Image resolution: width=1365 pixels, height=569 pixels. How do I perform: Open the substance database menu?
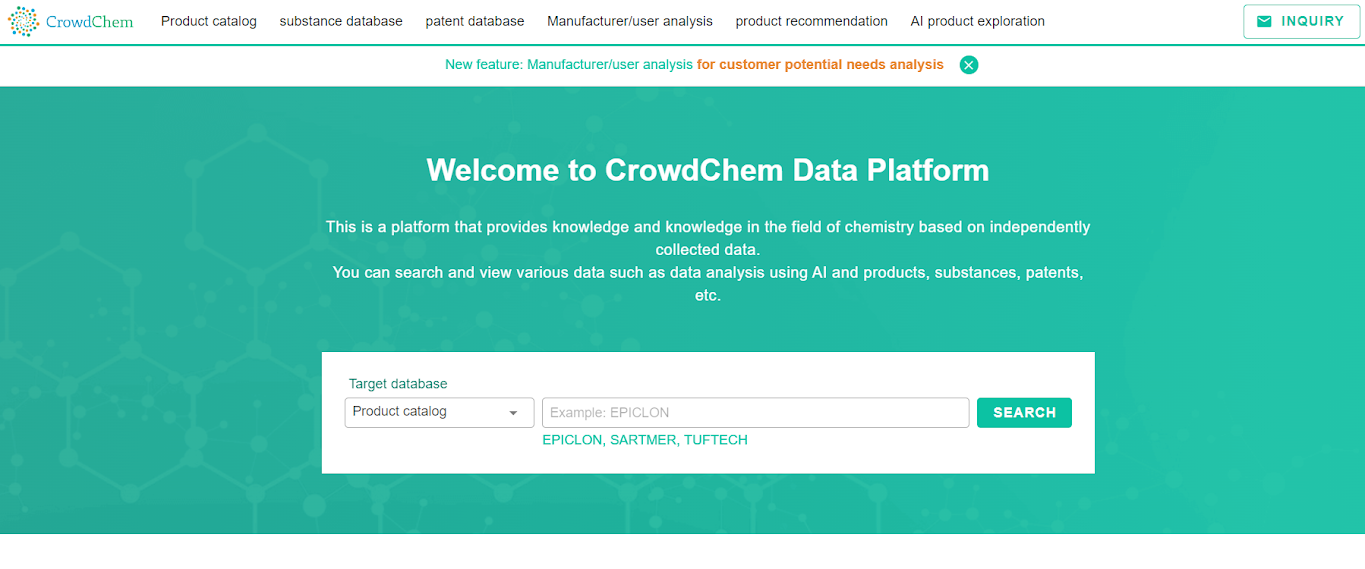click(341, 21)
